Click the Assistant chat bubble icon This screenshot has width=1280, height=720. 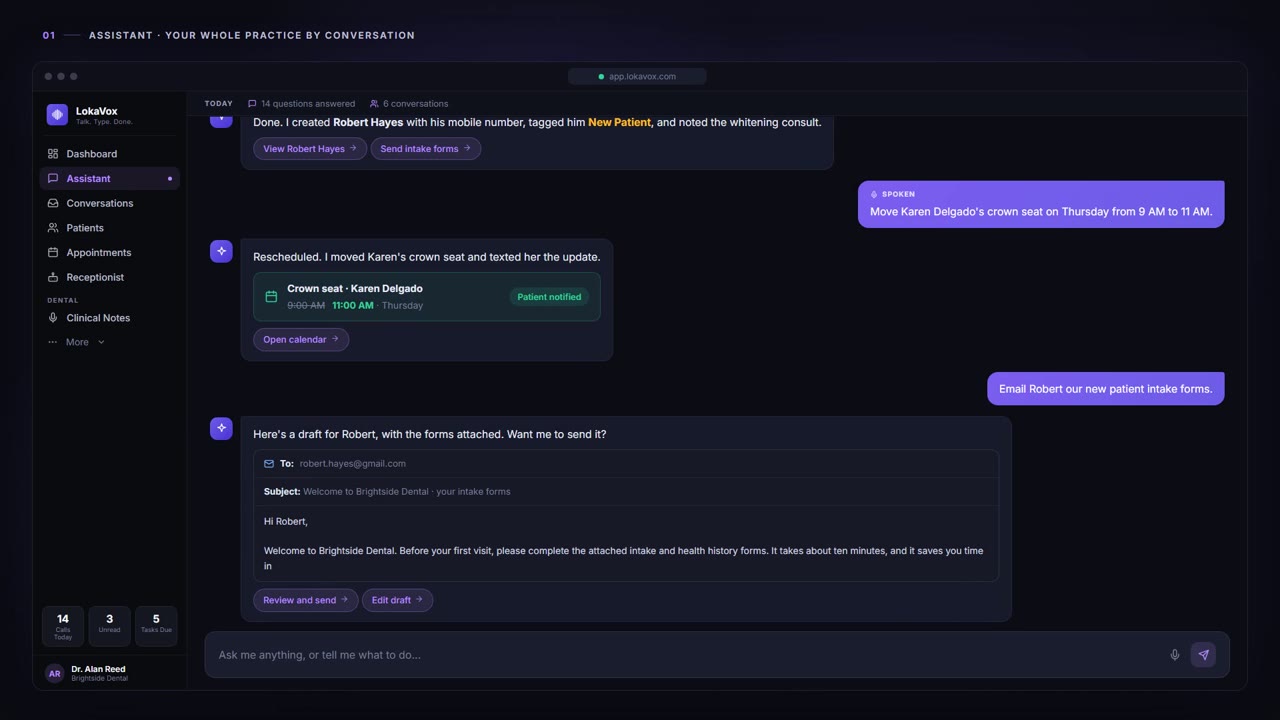(53, 178)
